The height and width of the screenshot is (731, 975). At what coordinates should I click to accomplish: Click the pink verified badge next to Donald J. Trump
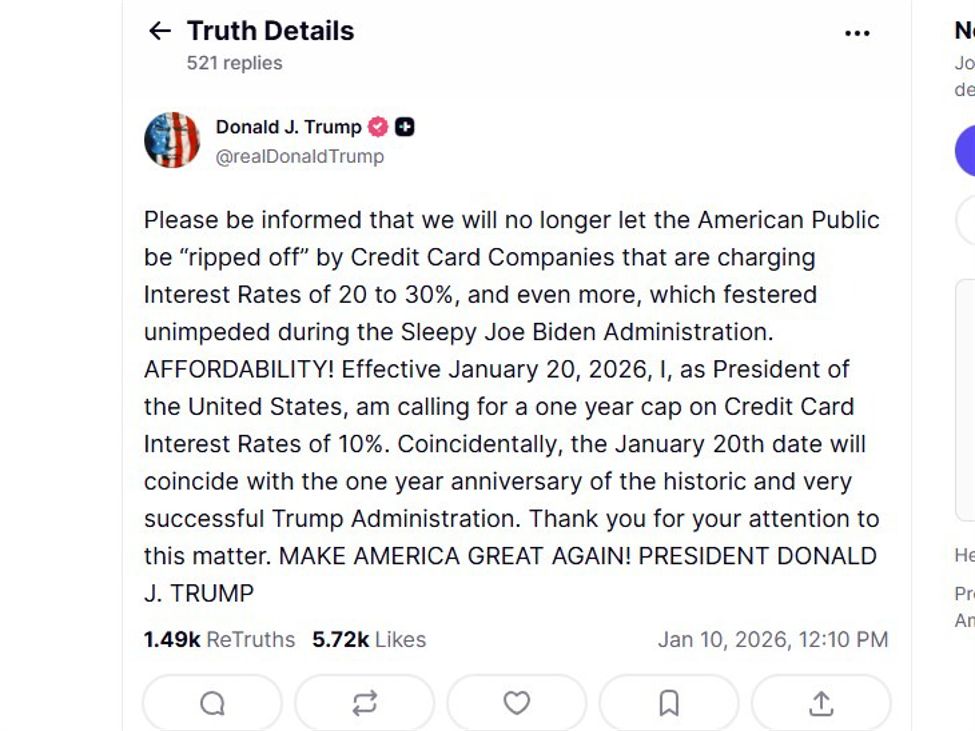[376, 126]
